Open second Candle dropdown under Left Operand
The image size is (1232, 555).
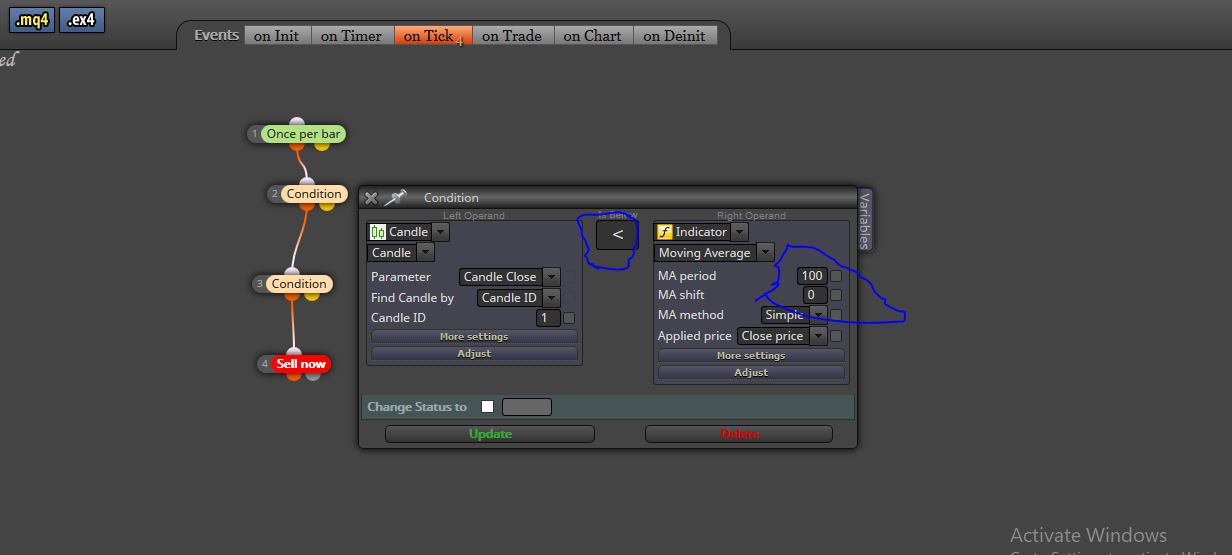(x=425, y=253)
